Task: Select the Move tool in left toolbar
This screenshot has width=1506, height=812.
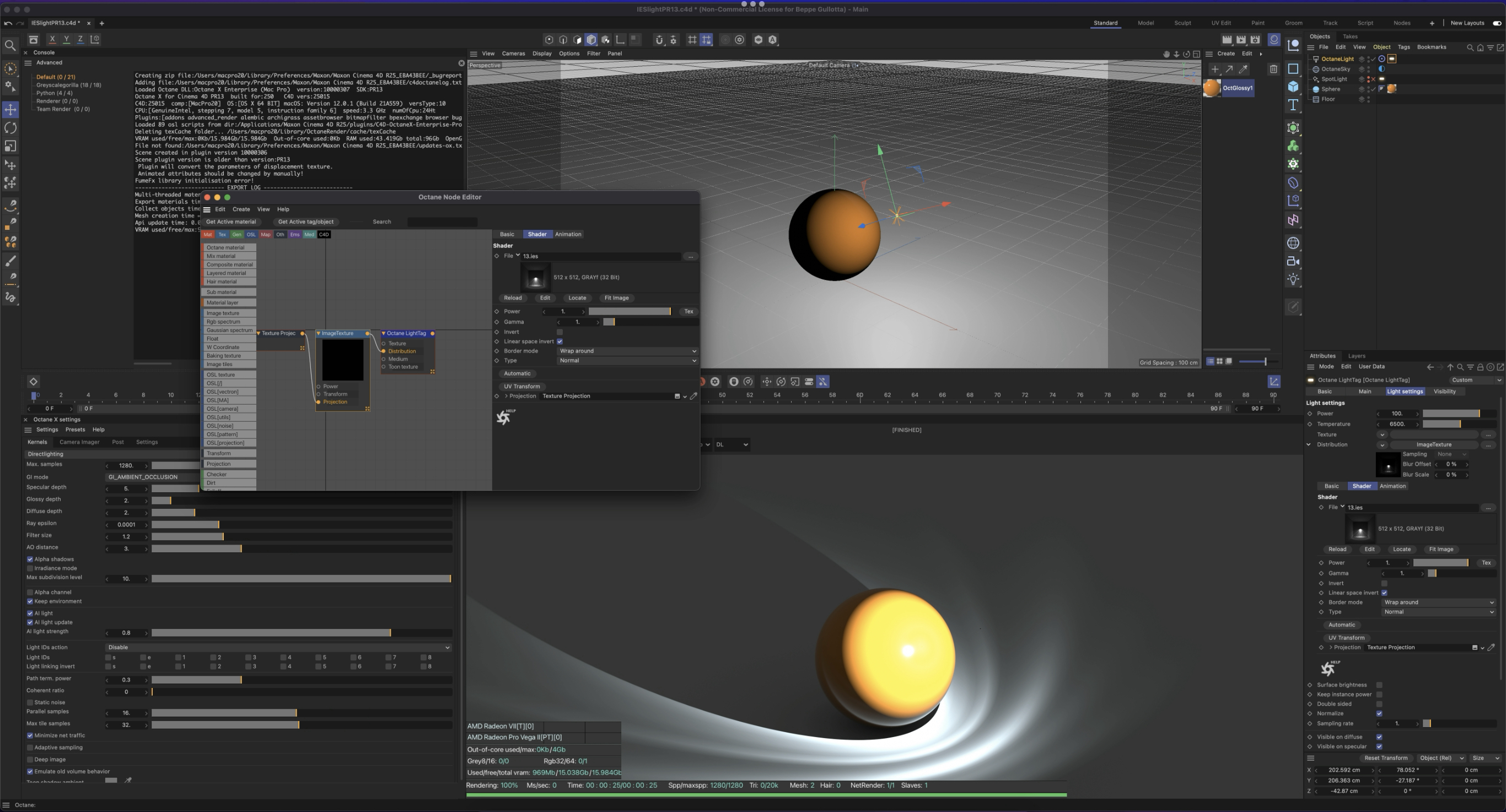Action: (x=10, y=109)
